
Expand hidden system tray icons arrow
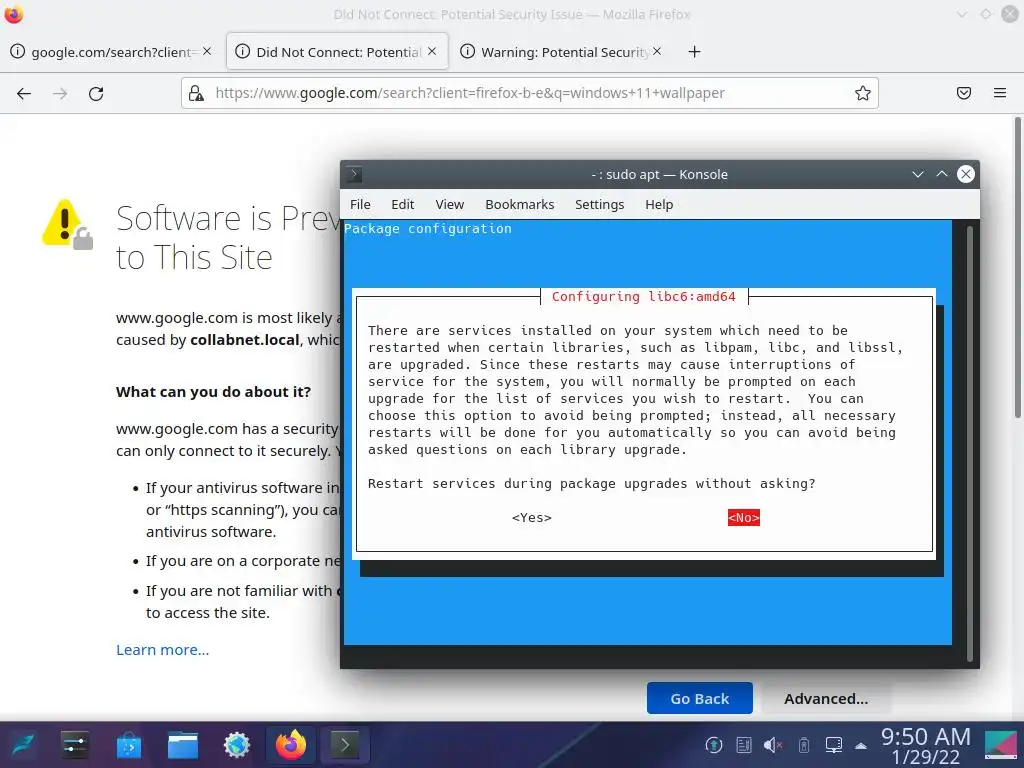pyautogui.click(x=861, y=745)
